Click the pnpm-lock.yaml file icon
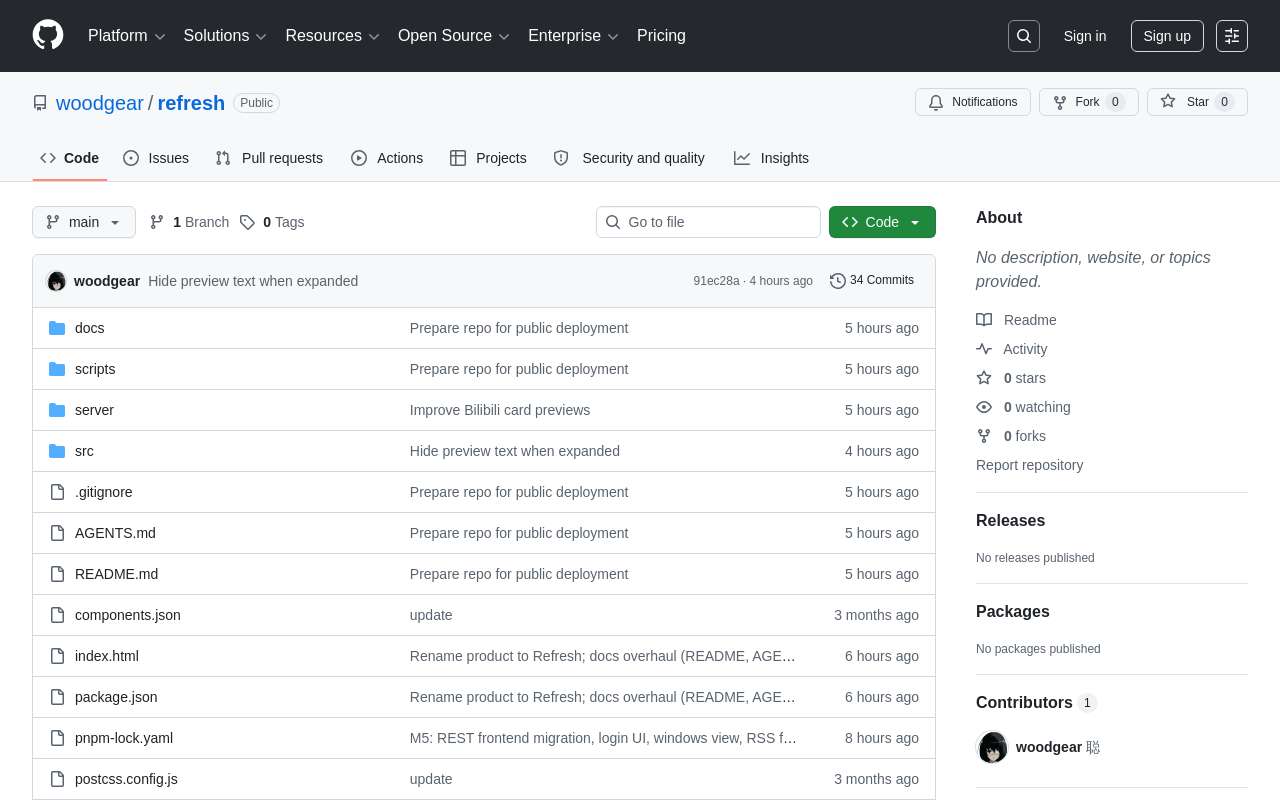 (x=57, y=738)
